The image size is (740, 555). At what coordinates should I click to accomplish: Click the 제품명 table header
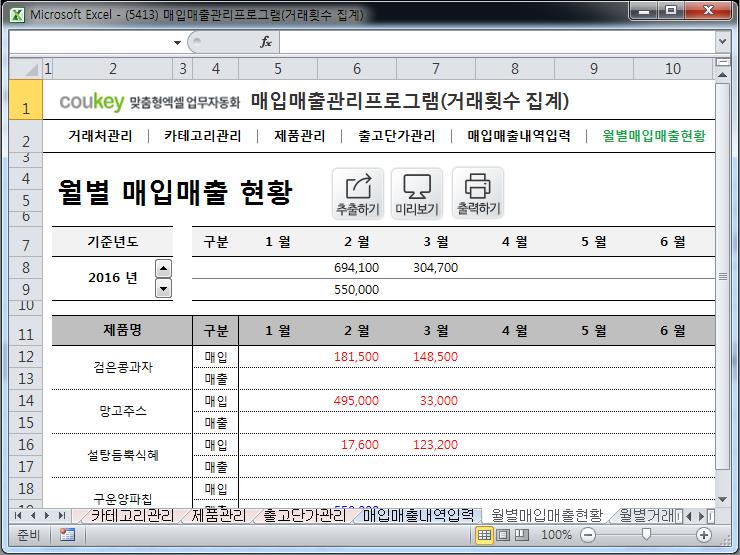point(122,330)
